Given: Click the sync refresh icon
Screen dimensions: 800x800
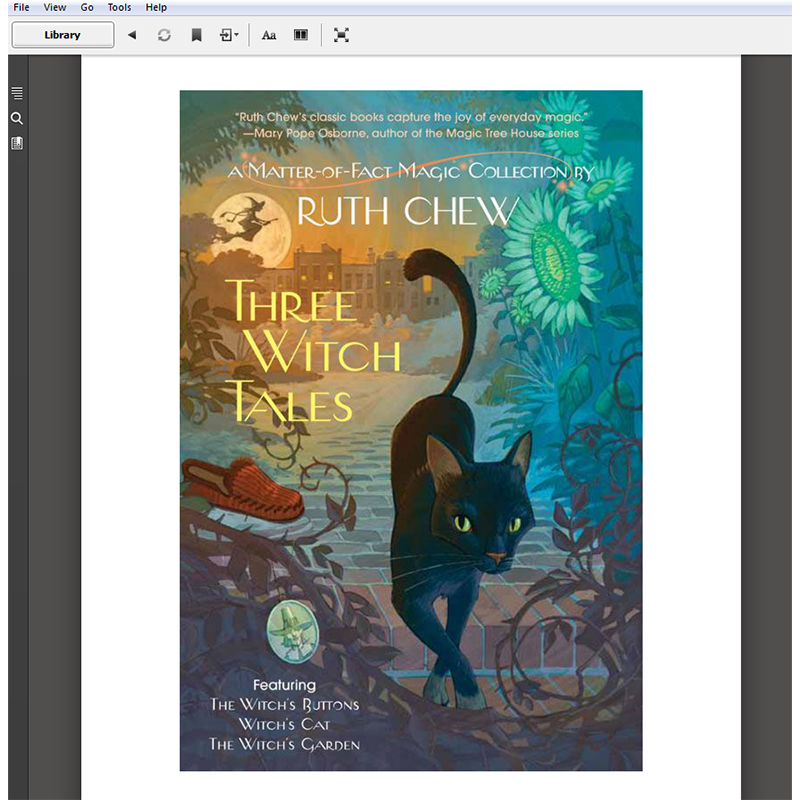Looking at the screenshot, I should (x=164, y=35).
